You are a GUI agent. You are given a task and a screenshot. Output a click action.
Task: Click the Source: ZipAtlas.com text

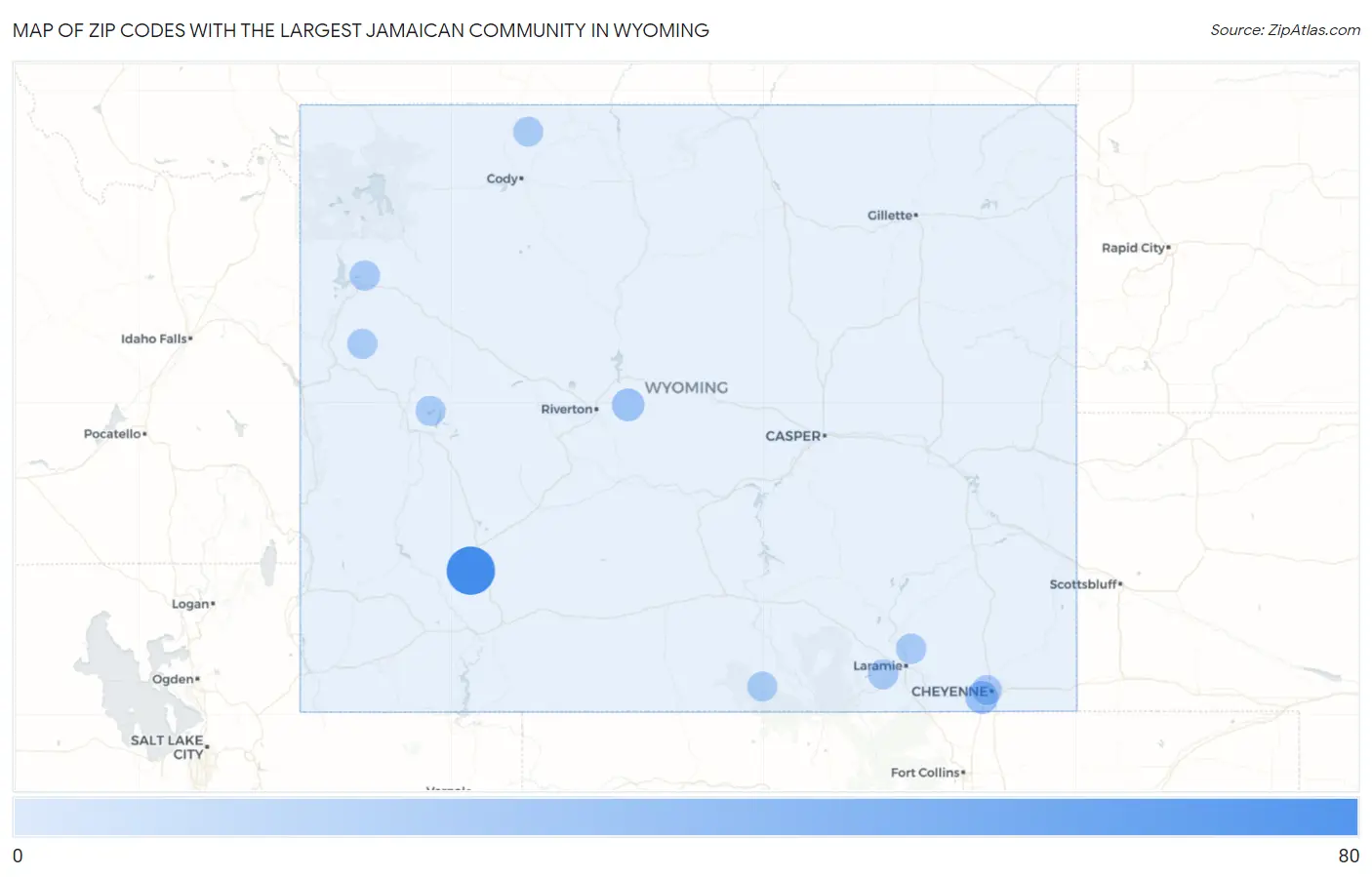pos(1285,30)
